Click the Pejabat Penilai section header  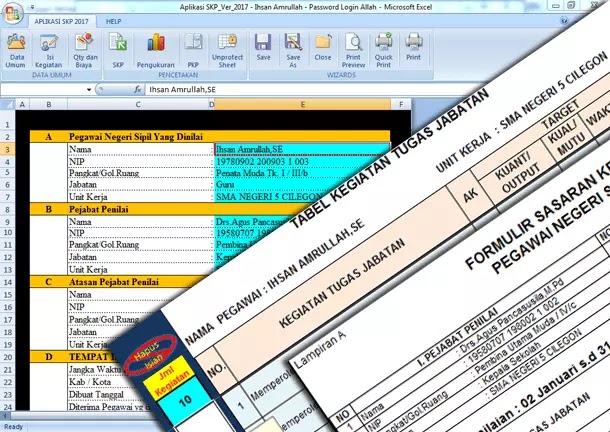point(99,209)
